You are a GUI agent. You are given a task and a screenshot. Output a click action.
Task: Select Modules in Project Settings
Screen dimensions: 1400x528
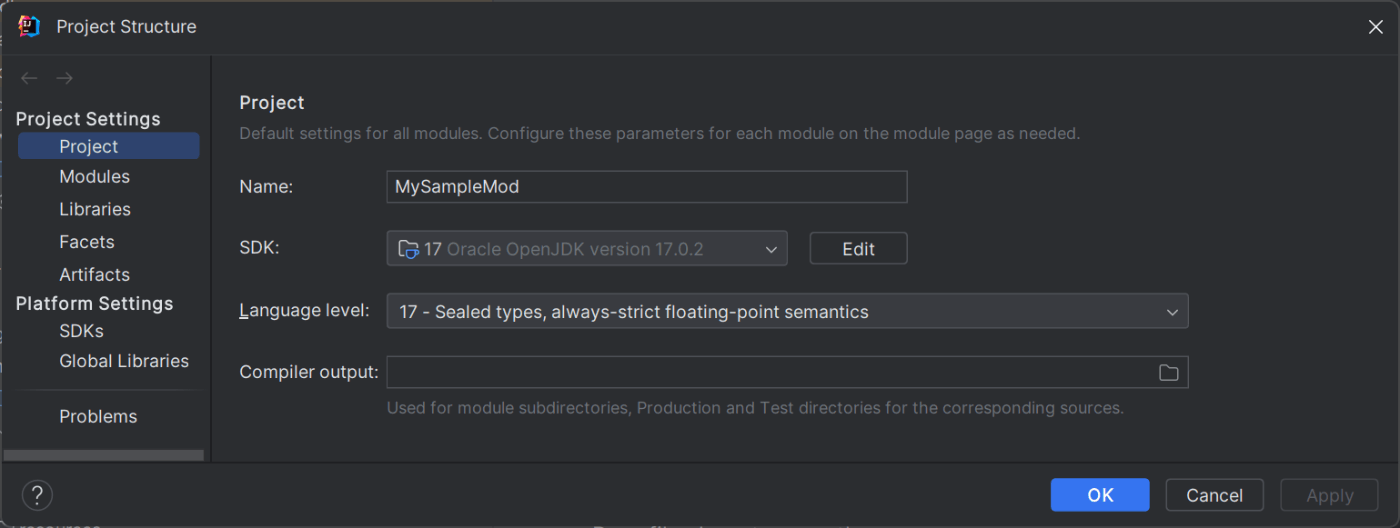coord(94,176)
